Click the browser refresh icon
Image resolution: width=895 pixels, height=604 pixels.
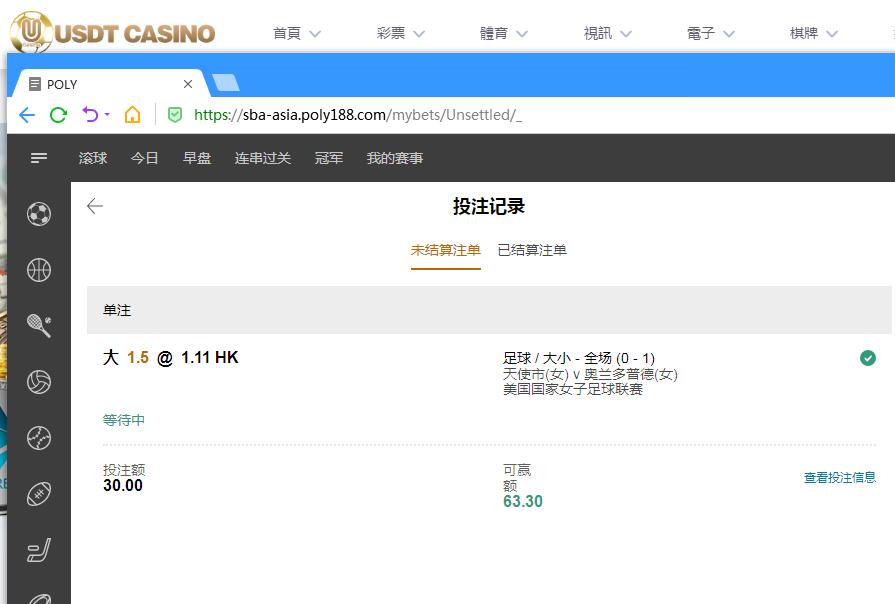(x=58, y=115)
